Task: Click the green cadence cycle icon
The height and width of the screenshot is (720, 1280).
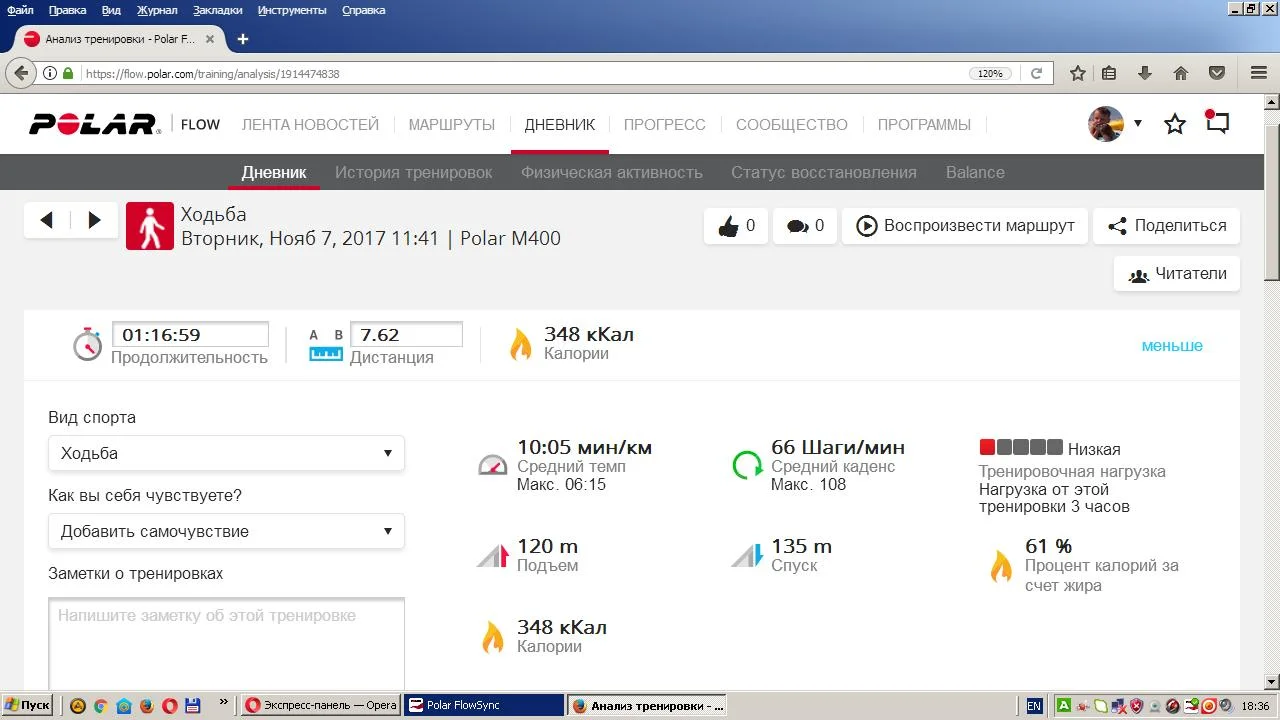Action: point(747,465)
